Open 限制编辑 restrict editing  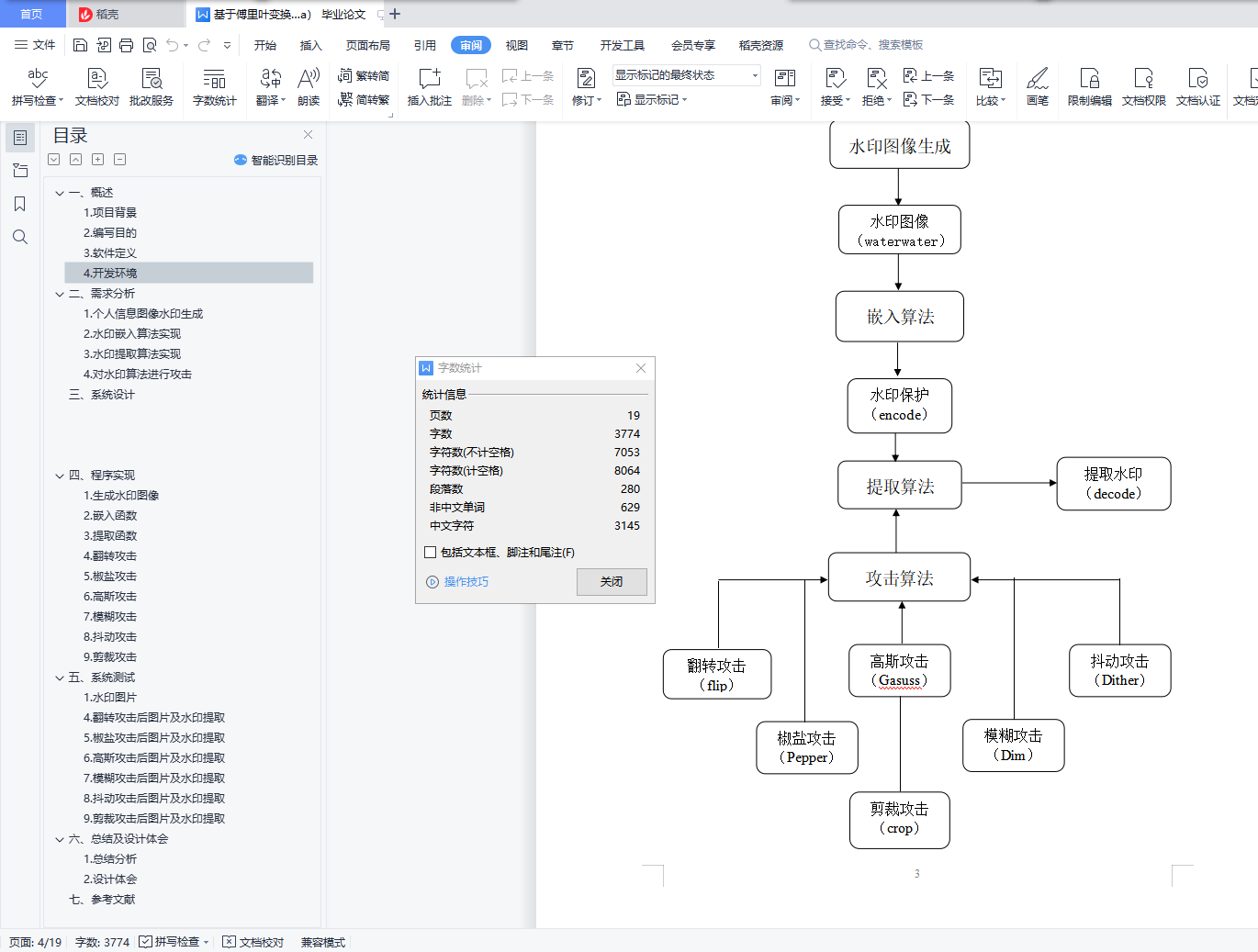[x=1090, y=87]
